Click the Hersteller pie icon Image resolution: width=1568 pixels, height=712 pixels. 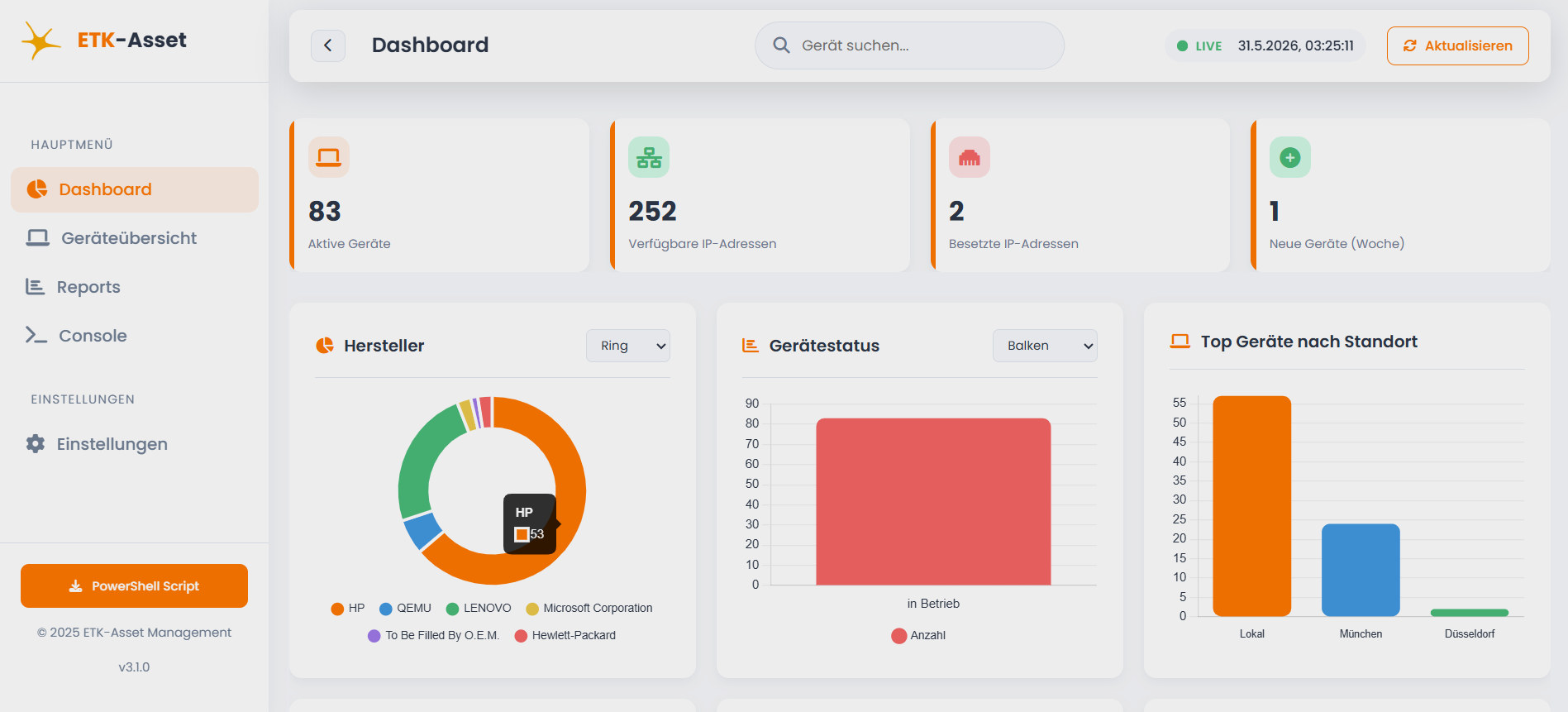[325, 346]
